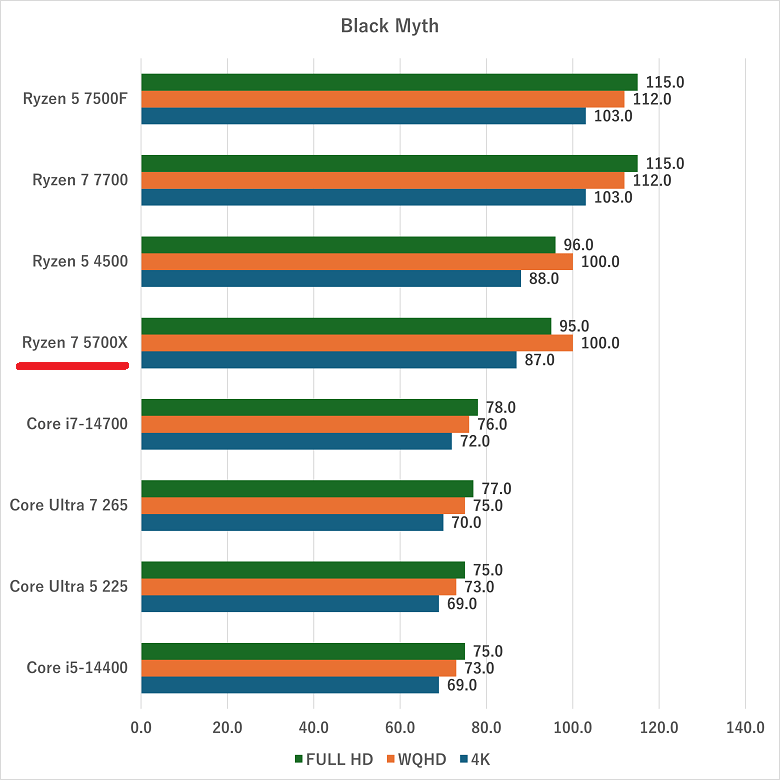Click the FULL HD legend label
This screenshot has height=780, width=780.
(339, 759)
